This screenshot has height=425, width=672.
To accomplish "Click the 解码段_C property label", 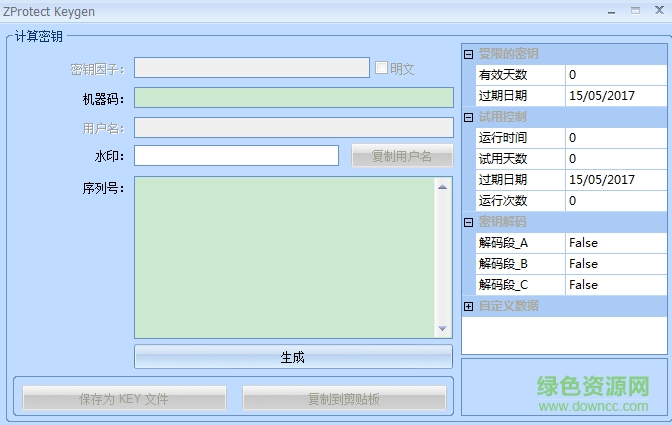I will [503, 285].
